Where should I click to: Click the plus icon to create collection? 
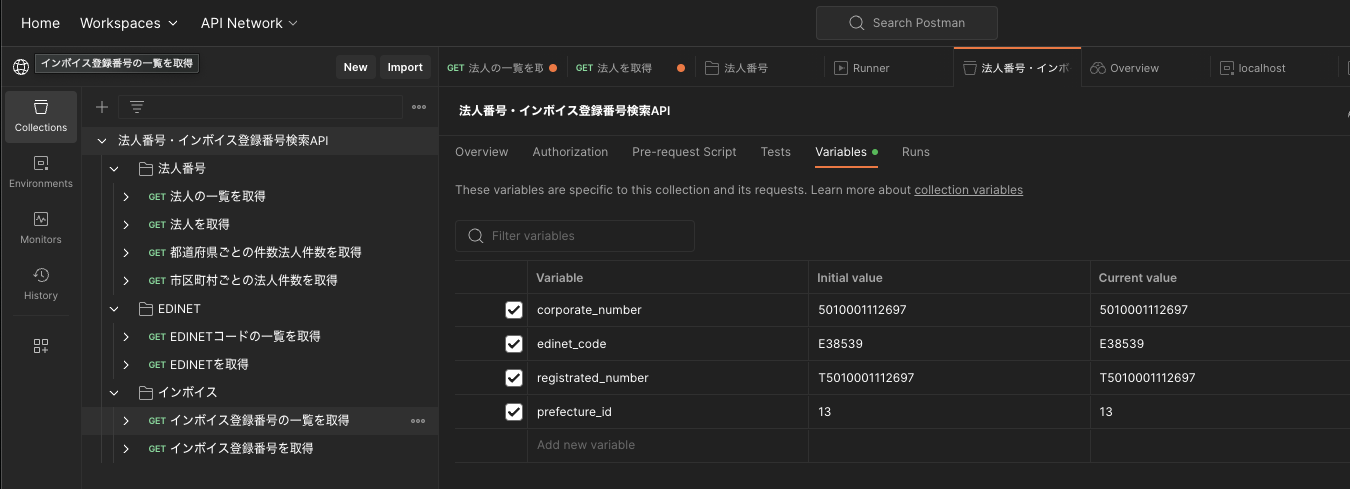tap(102, 107)
